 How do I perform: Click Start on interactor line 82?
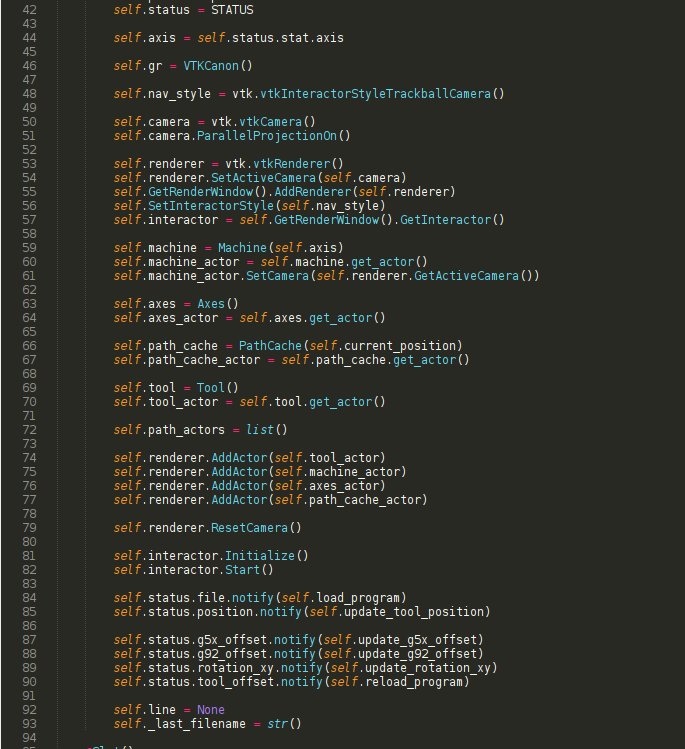click(243, 570)
